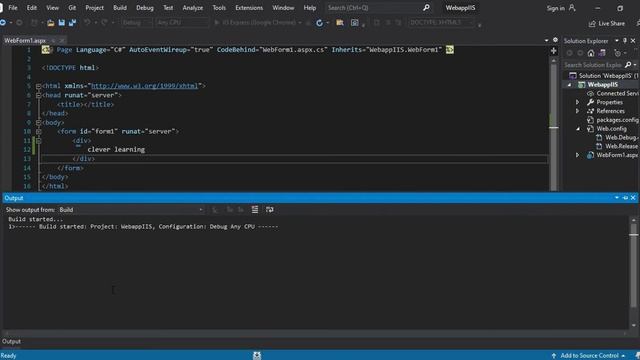The width and height of the screenshot is (640, 360).
Task: Select the Output tab at the bottom
Action: (11, 341)
